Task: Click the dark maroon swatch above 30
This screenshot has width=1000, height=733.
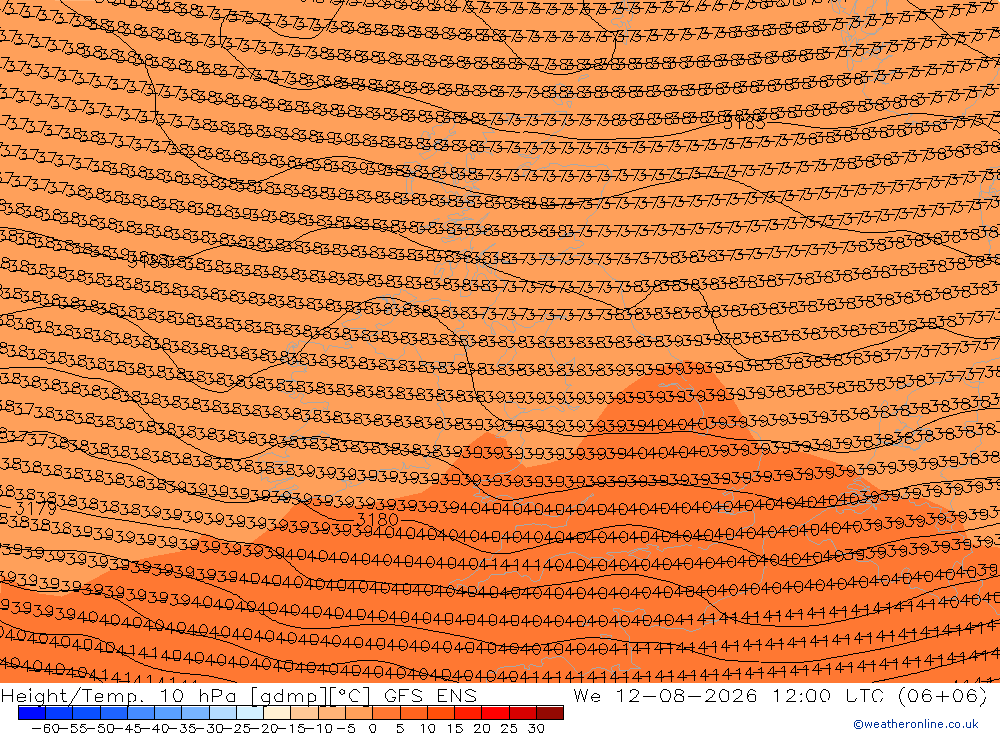Action: tap(550, 713)
